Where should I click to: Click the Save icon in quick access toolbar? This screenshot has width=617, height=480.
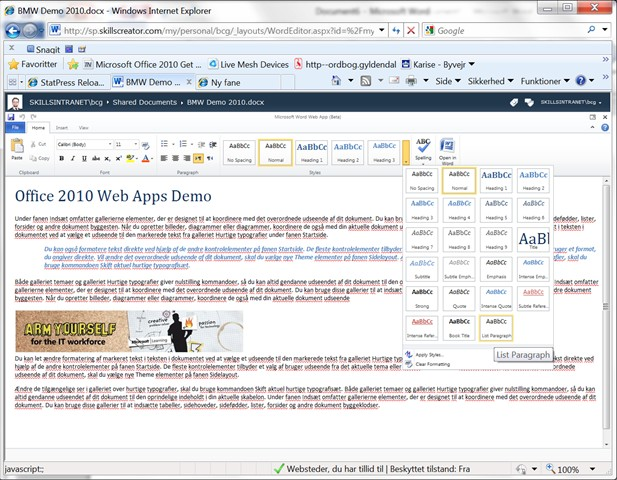point(11,117)
